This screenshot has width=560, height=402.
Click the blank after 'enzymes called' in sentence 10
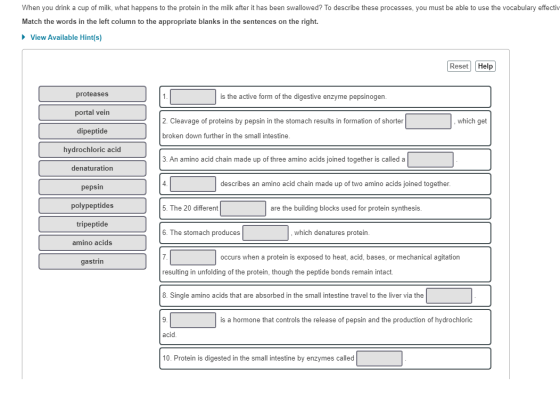pos(379,358)
